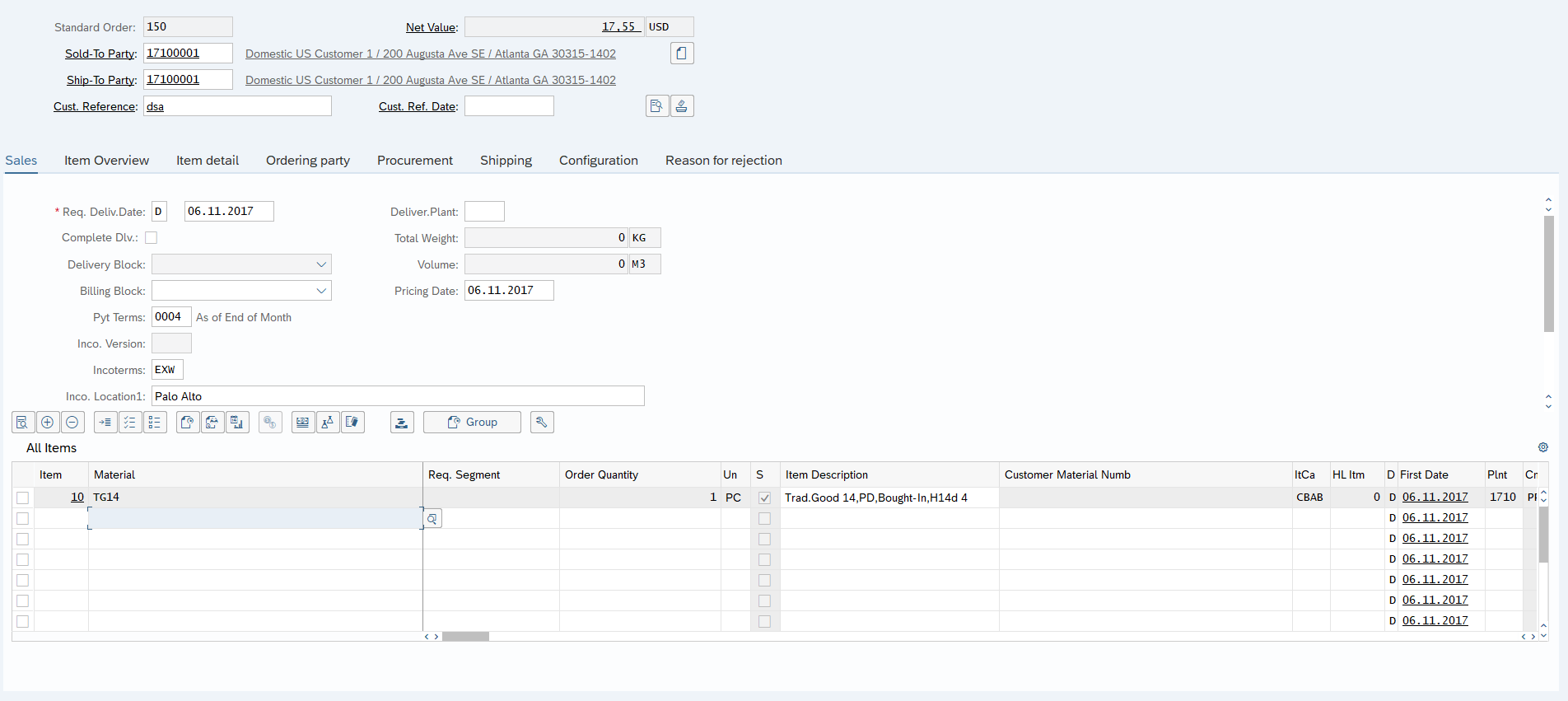Open the material search help icon
The image size is (1568, 701).
[432, 519]
